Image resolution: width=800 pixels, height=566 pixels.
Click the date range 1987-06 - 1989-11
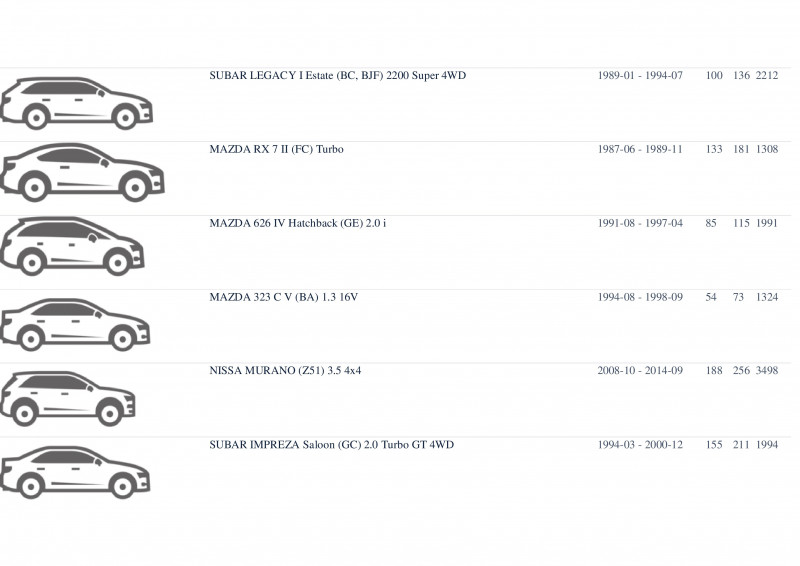point(640,150)
